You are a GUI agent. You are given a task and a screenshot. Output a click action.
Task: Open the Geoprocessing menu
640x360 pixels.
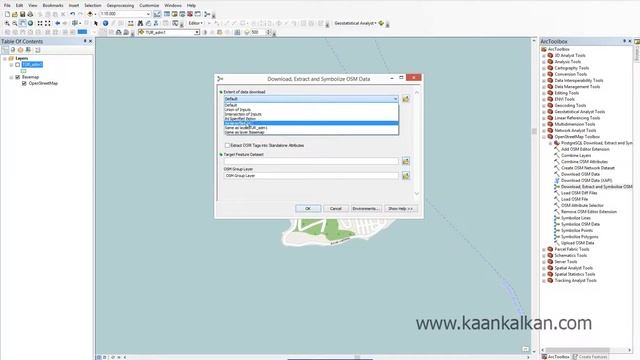point(120,5)
